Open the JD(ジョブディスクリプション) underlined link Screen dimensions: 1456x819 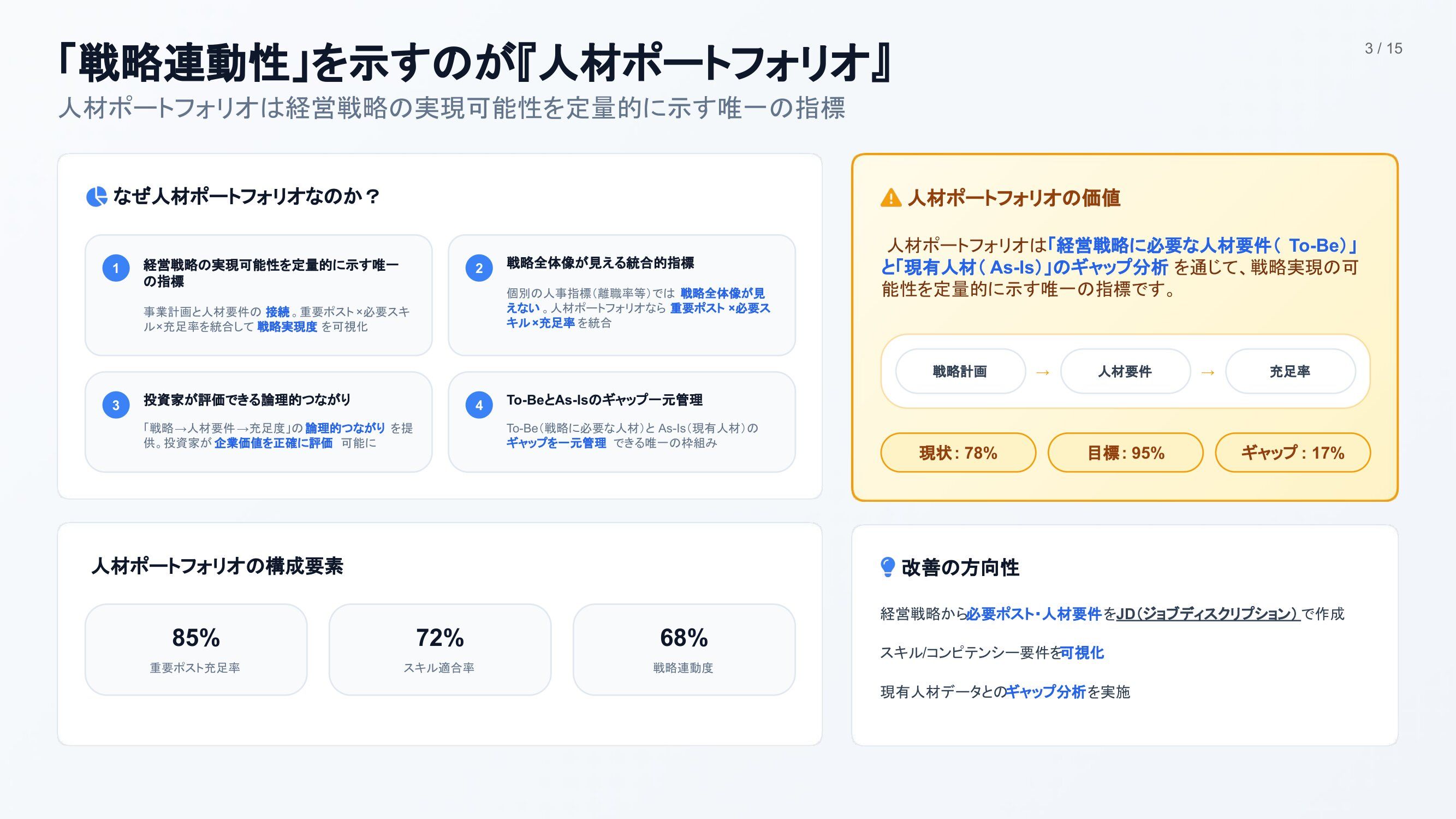pos(1208,614)
